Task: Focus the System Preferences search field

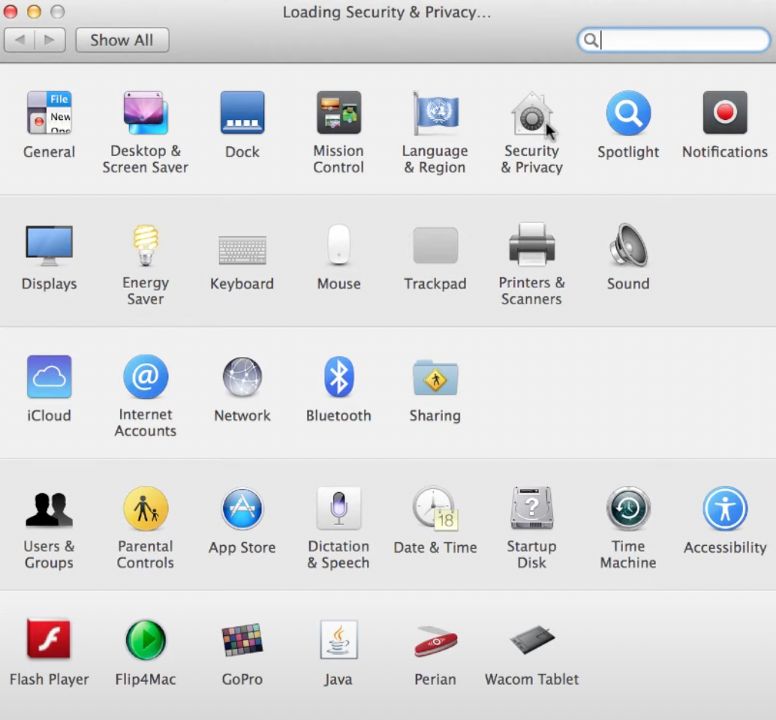Action: [x=682, y=40]
